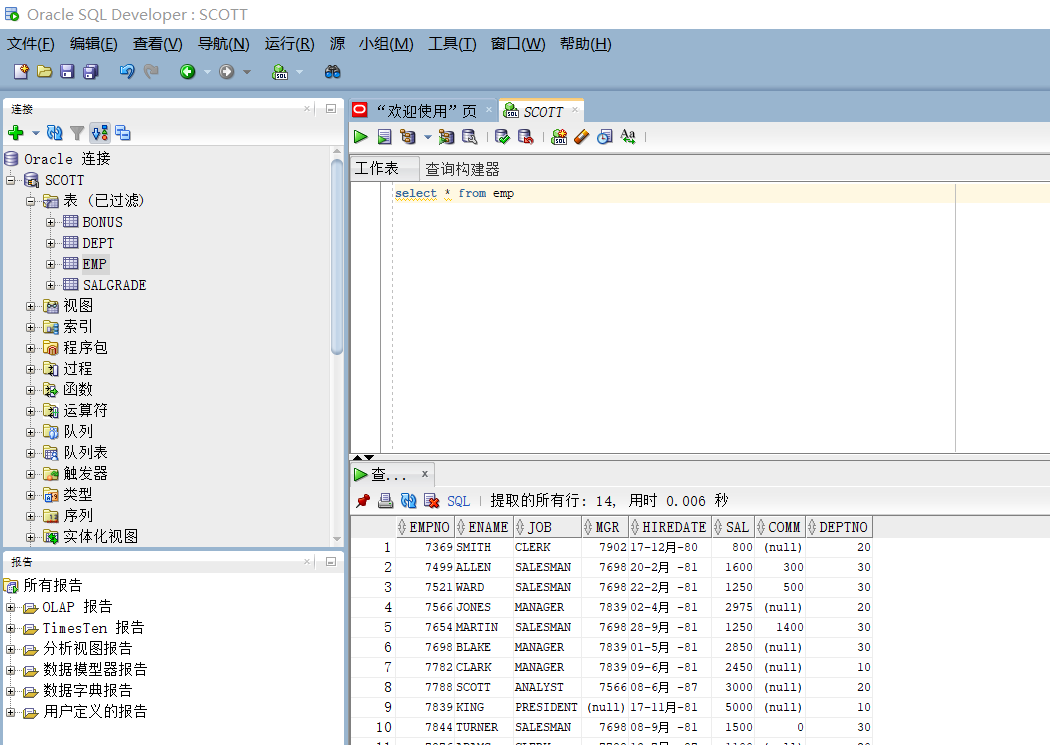Screen dimensions: 1050x745
Task: Refresh query result with blue arrows icon
Action: [408, 501]
